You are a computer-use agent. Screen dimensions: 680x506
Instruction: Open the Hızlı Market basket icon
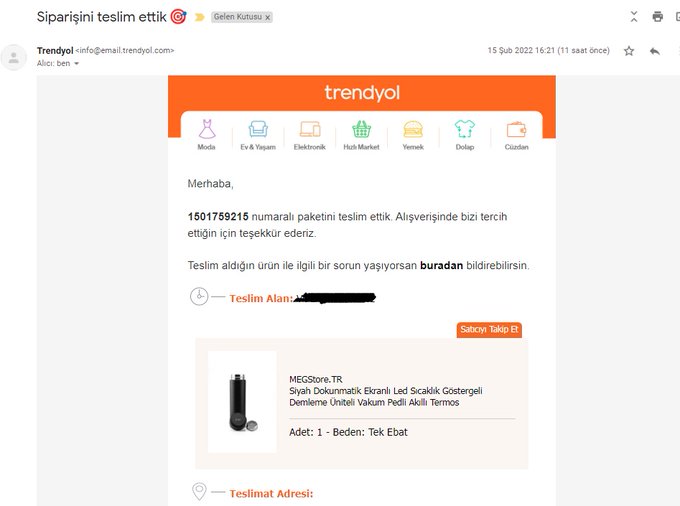tap(361, 129)
